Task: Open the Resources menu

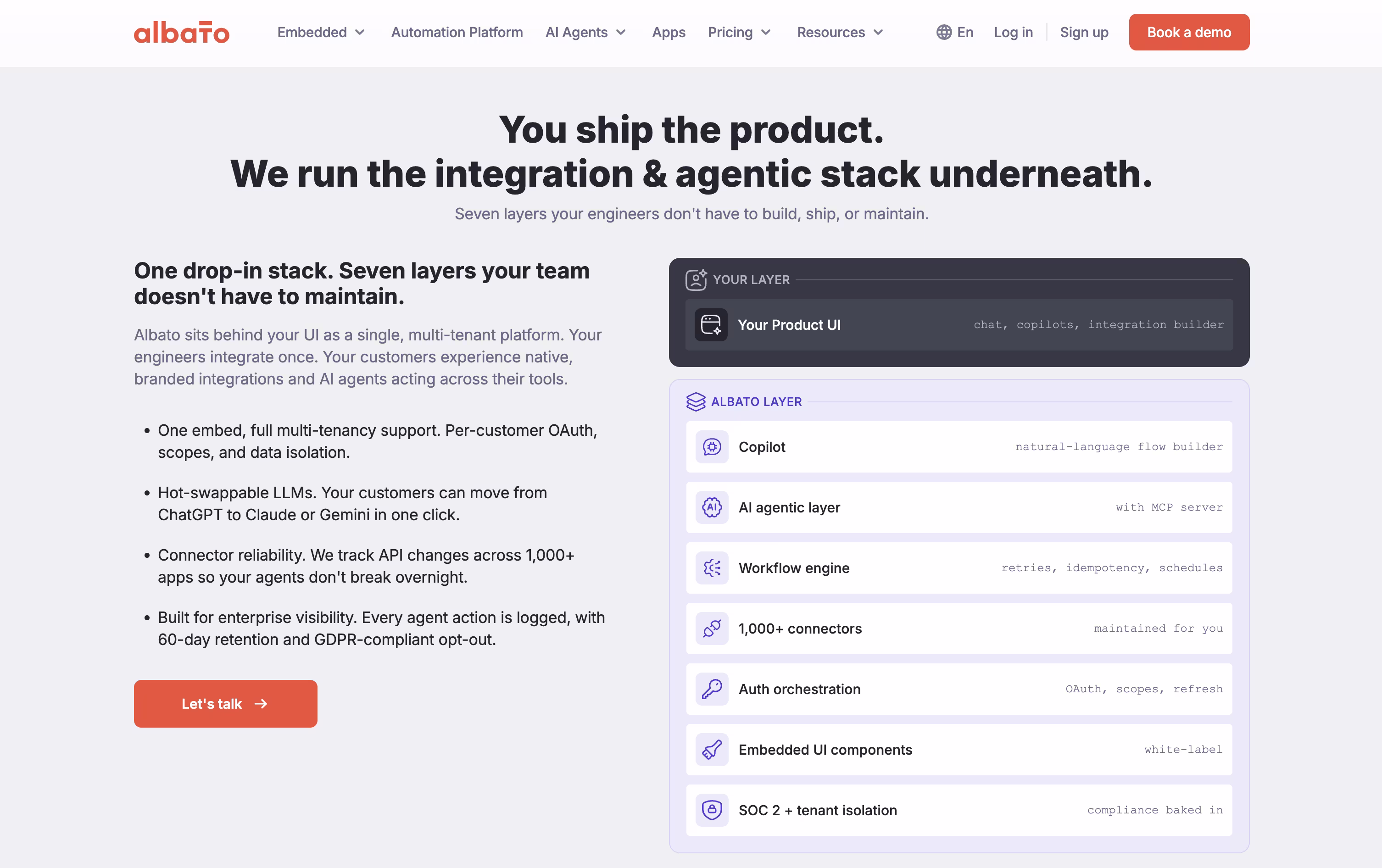Action: coord(841,32)
